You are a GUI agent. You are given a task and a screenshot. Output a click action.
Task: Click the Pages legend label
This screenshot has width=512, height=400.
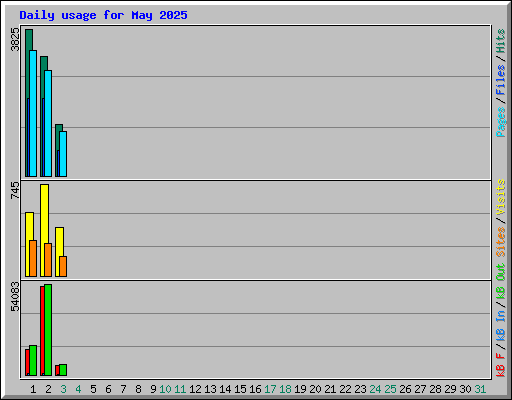[x=500, y=122]
